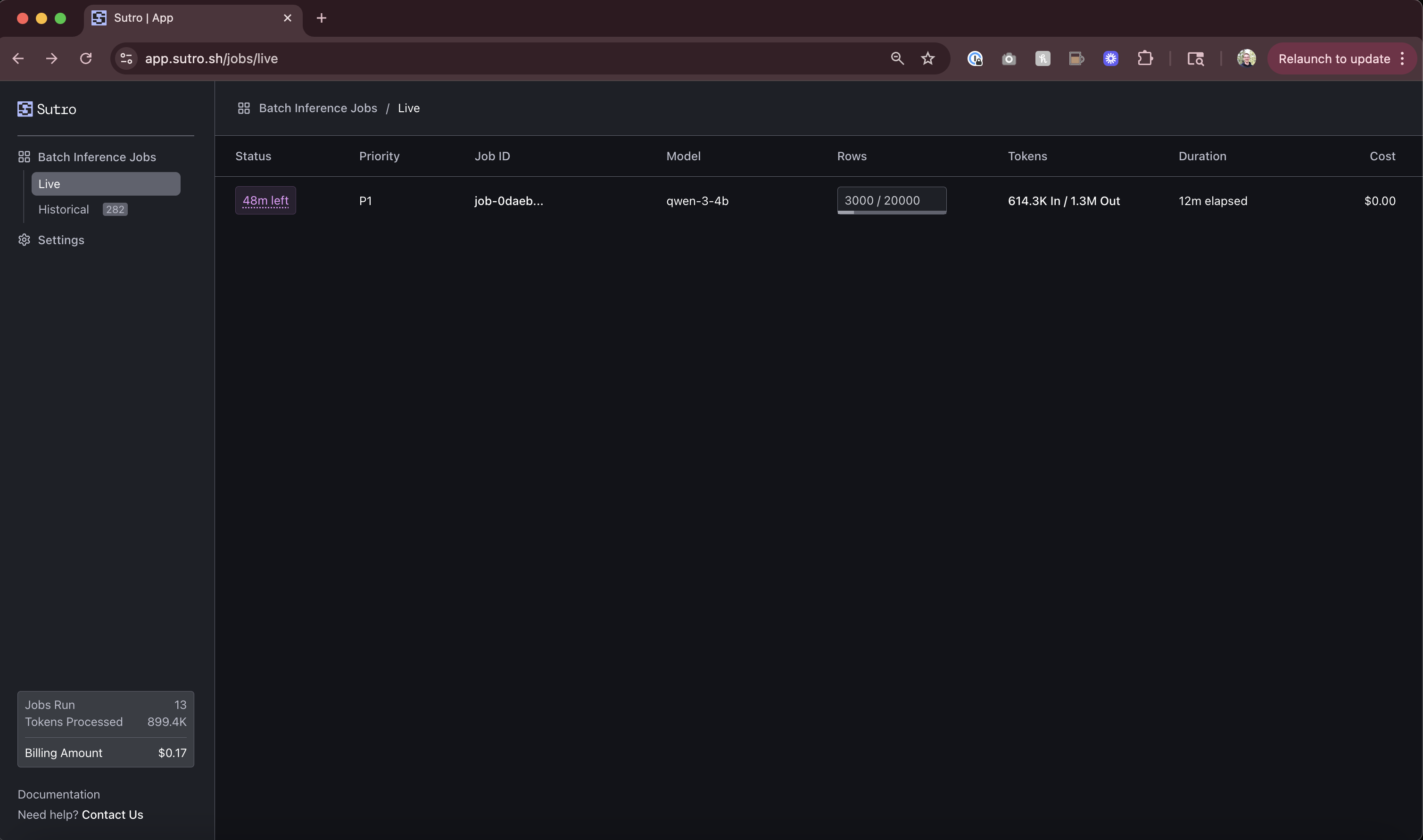The height and width of the screenshot is (840, 1423).
Task: Click the gray square extension icon
Action: click(1042, 58)
